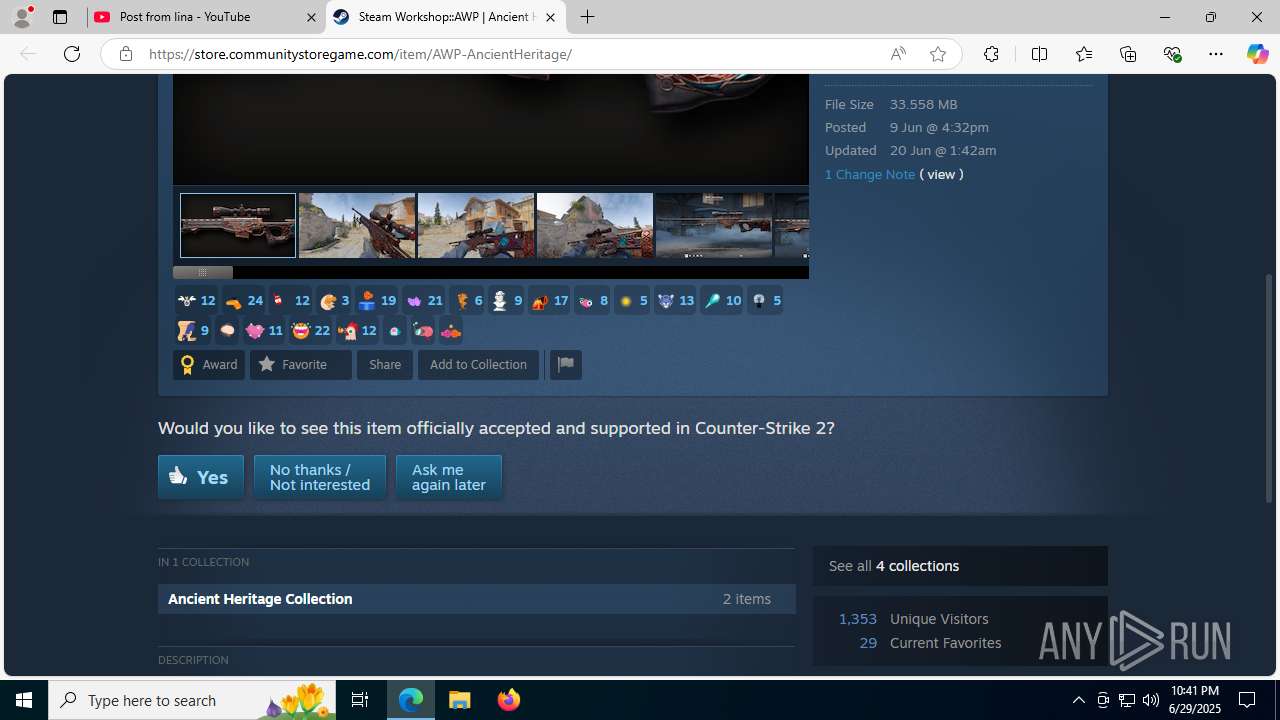Screen dimensions: 1280x720
Task: Click the thumbnail strip scrollbar handle
Action: pyautogui.click(x=203, y=272)
